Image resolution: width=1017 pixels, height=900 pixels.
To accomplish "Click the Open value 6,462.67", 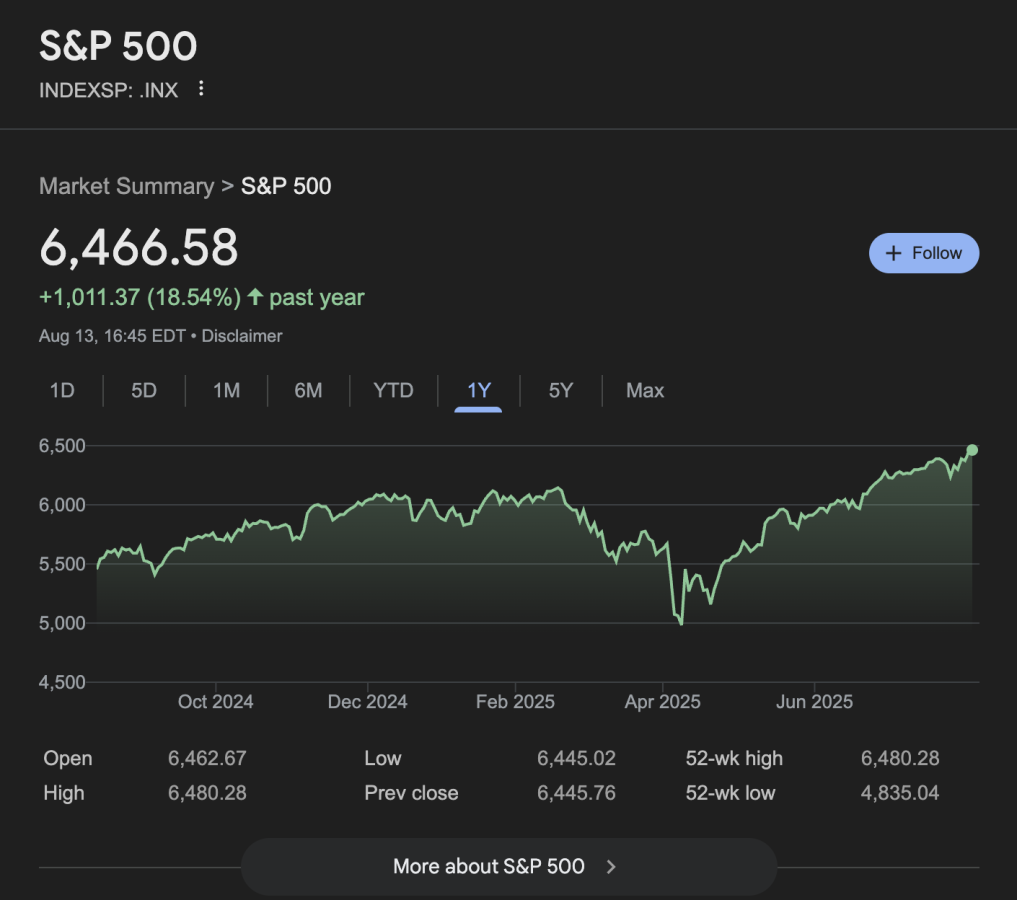I will point(207,758).
